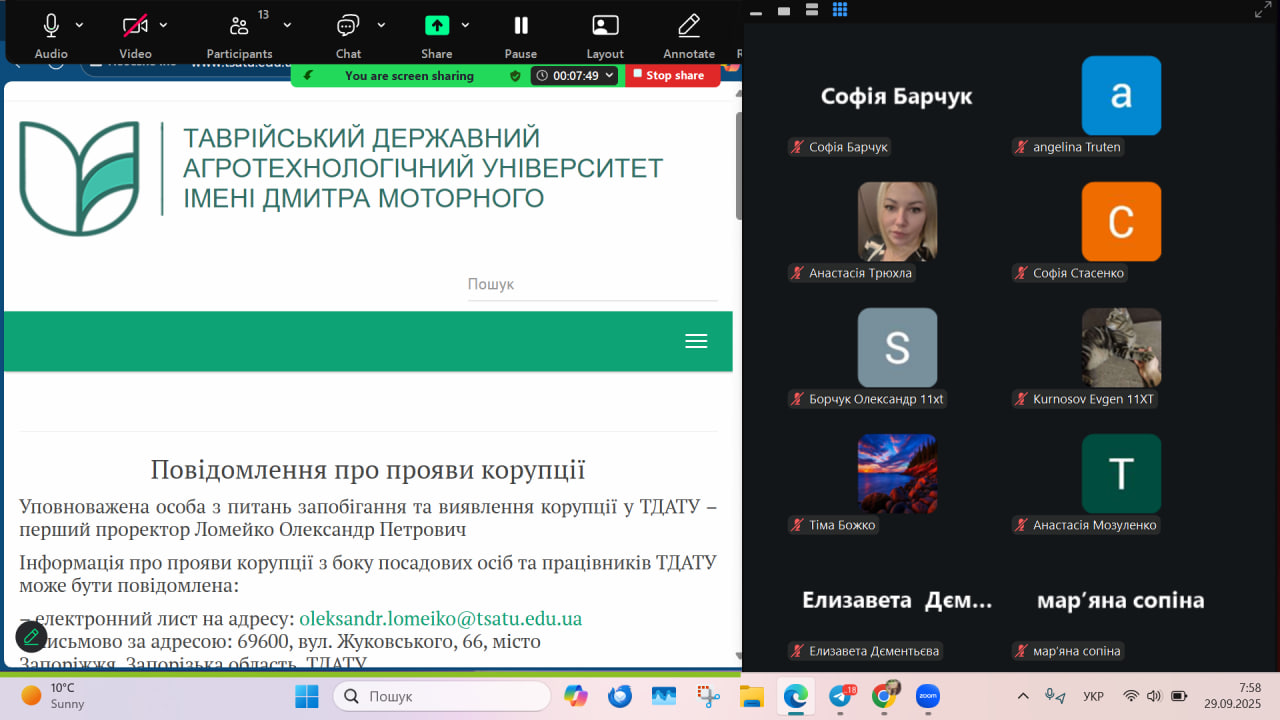Switch video panel to minimized strip view
Viewport: 1280px width, 720px height.
click(757, 11)
